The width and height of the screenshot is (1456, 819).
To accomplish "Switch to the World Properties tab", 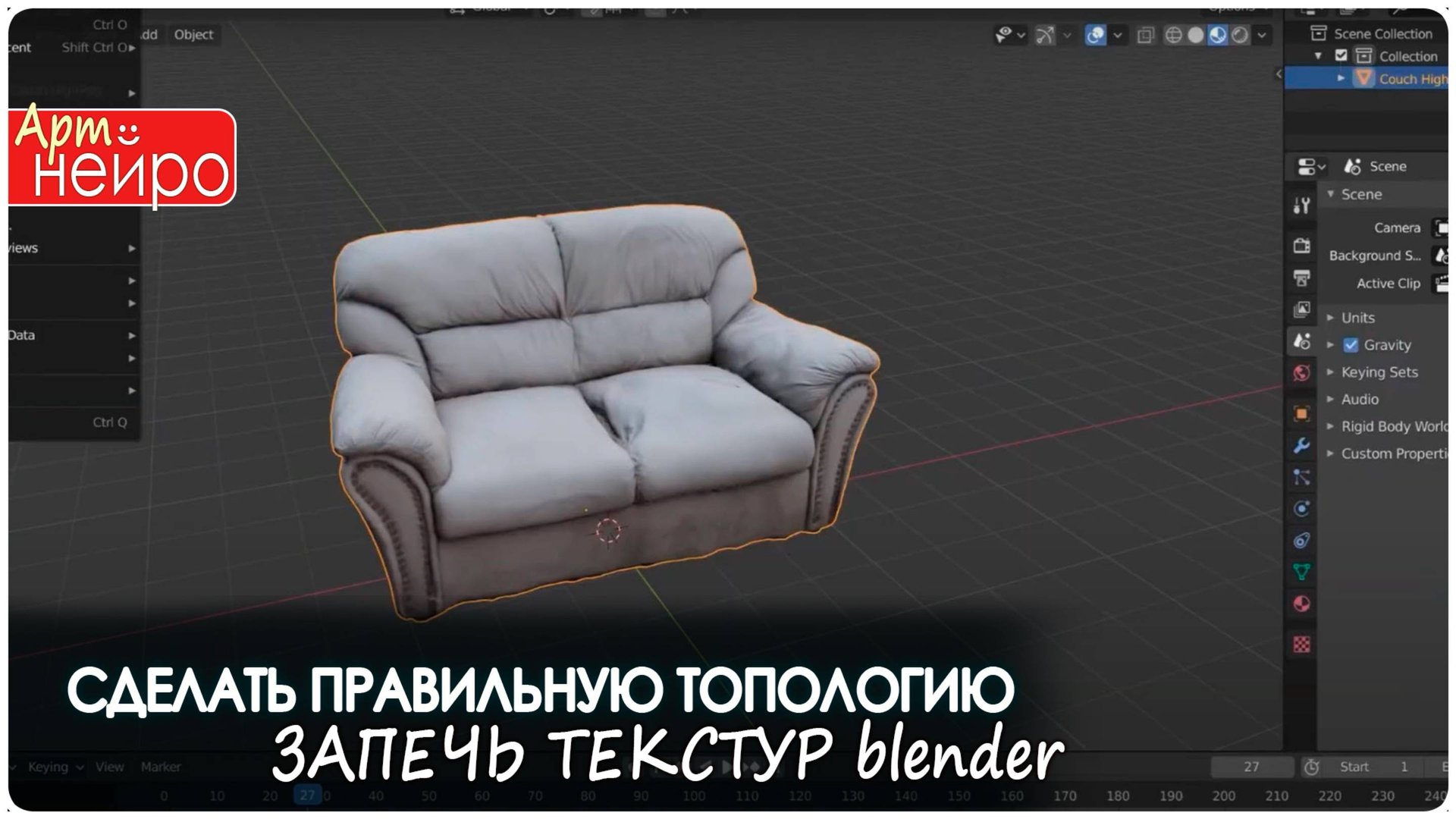I will tap(1302, 372).
